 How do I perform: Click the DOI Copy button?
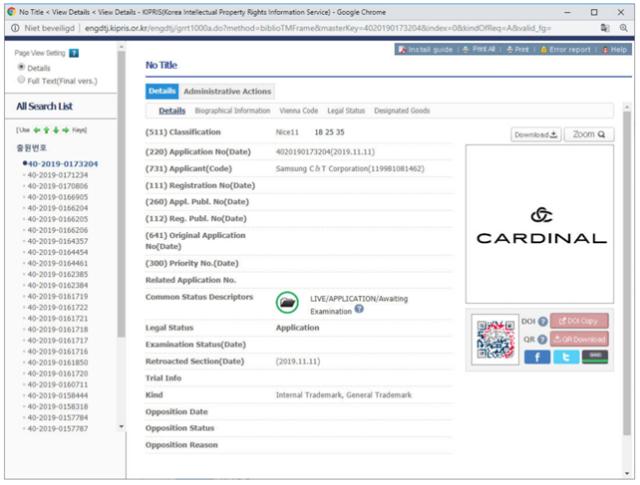pos(579,321)
